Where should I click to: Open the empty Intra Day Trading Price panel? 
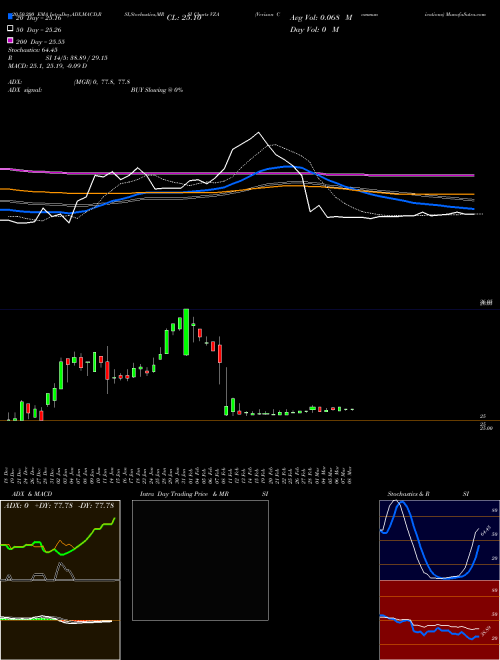[200, 560]
